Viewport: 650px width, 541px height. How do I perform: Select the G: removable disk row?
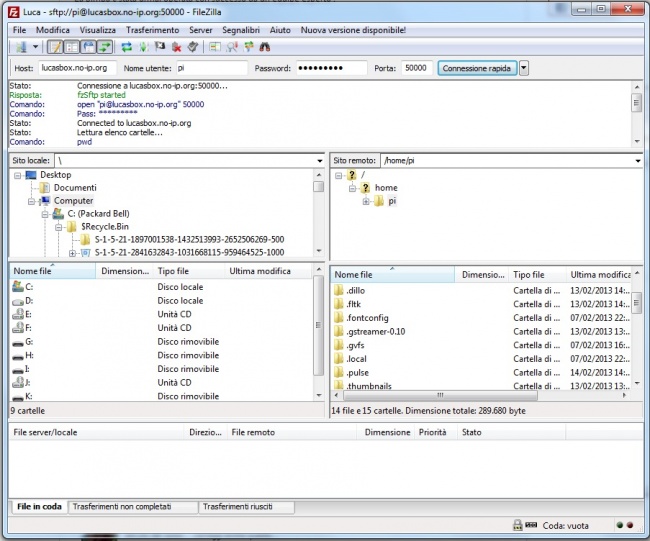162,342
